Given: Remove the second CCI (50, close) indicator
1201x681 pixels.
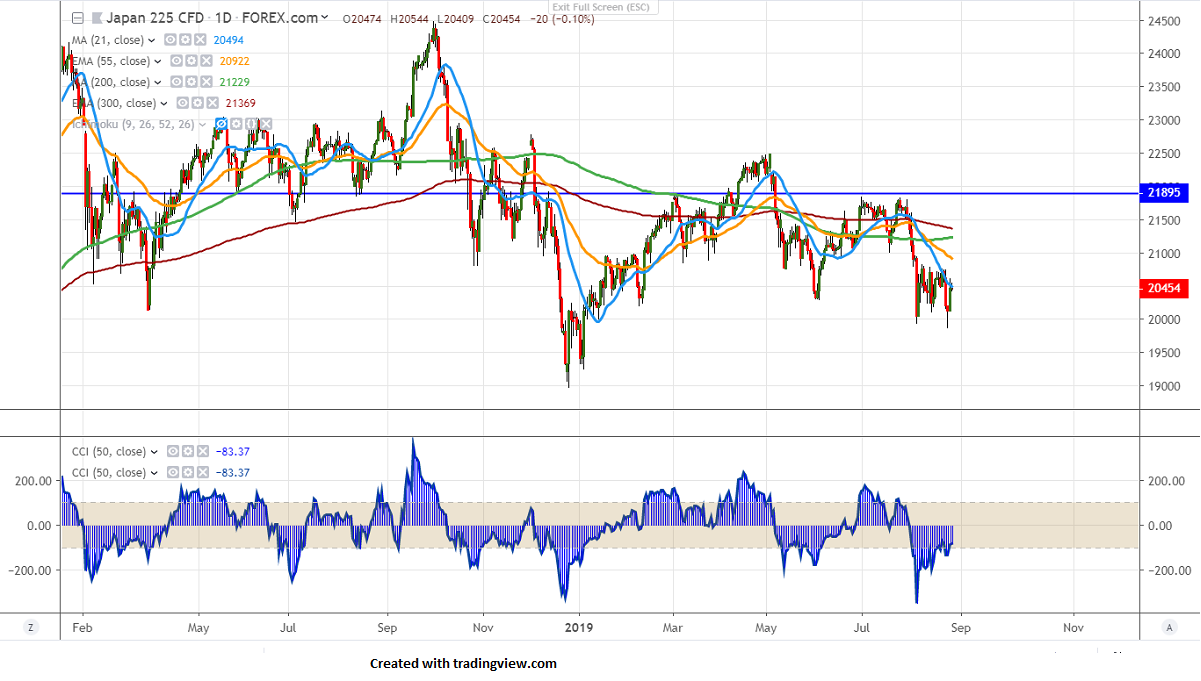Looking at the screenshot, I should (x=201, y=472).
